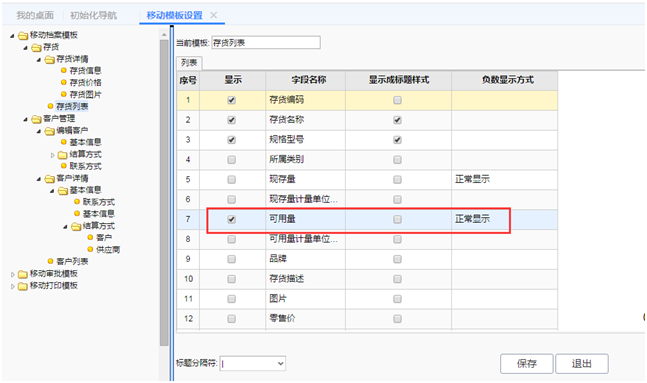Expand the 移动审批模板 node arrow

point(12,274)
